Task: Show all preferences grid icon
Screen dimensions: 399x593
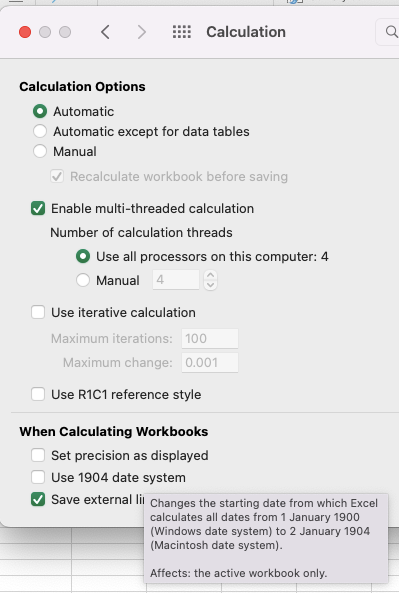Action: point(182,32)
